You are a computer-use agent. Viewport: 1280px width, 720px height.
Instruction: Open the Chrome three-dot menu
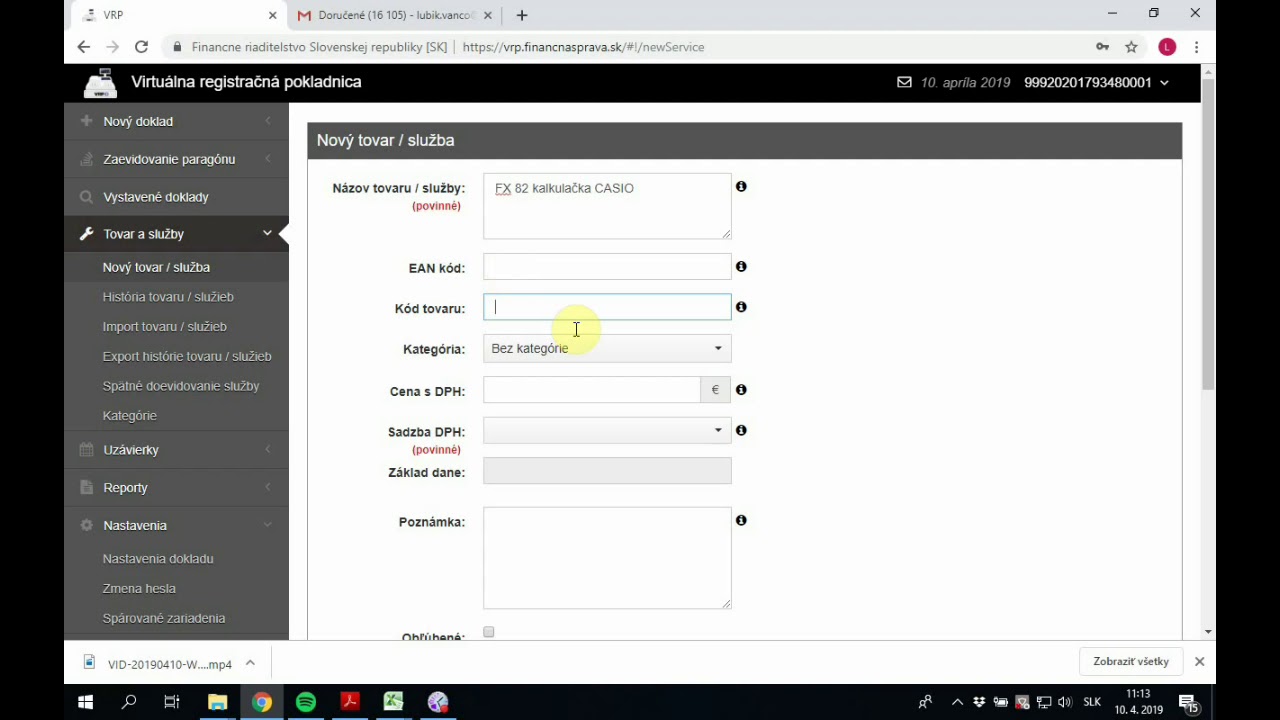1196,47
